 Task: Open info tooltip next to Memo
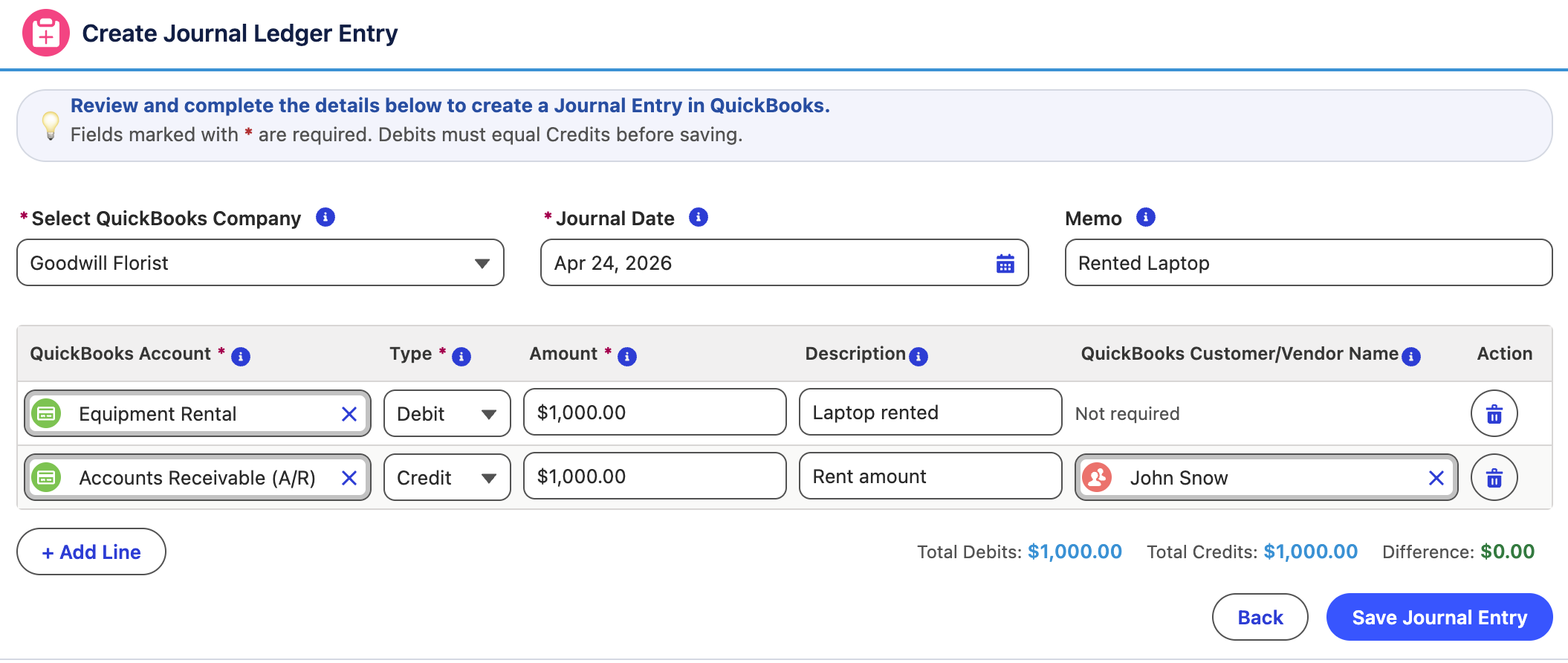pyautogui.click(x=1146, y=217)
